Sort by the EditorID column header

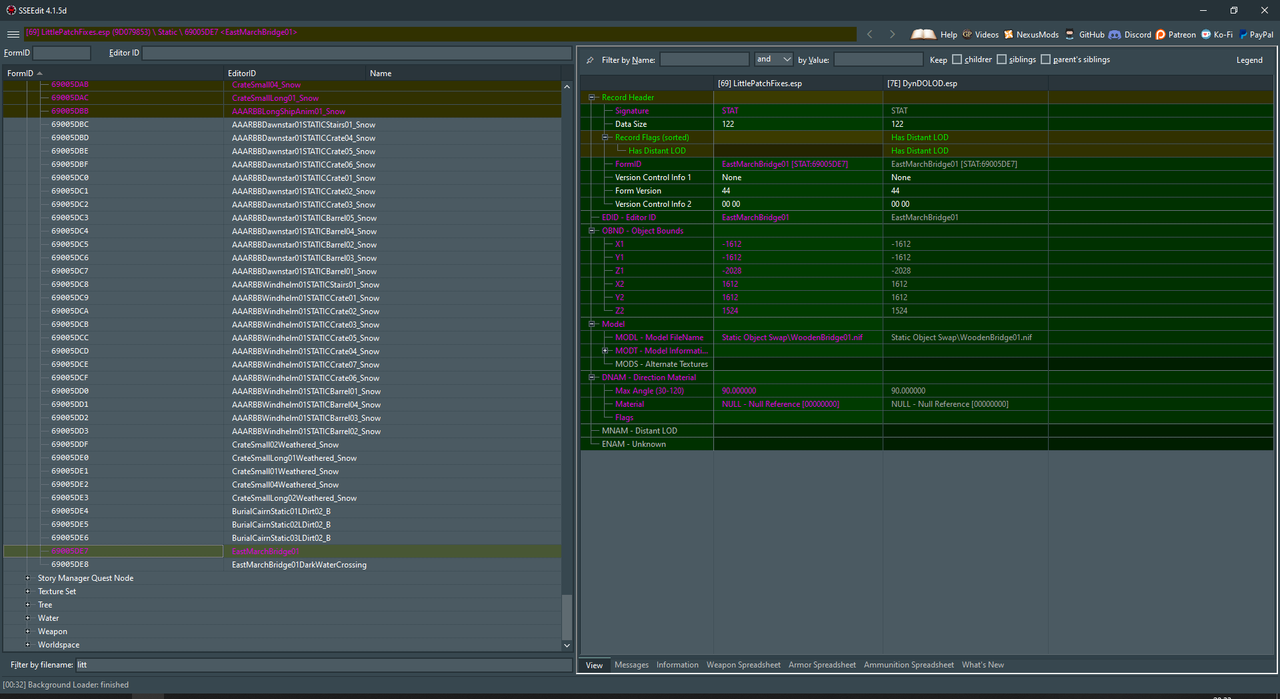[296, 73]
